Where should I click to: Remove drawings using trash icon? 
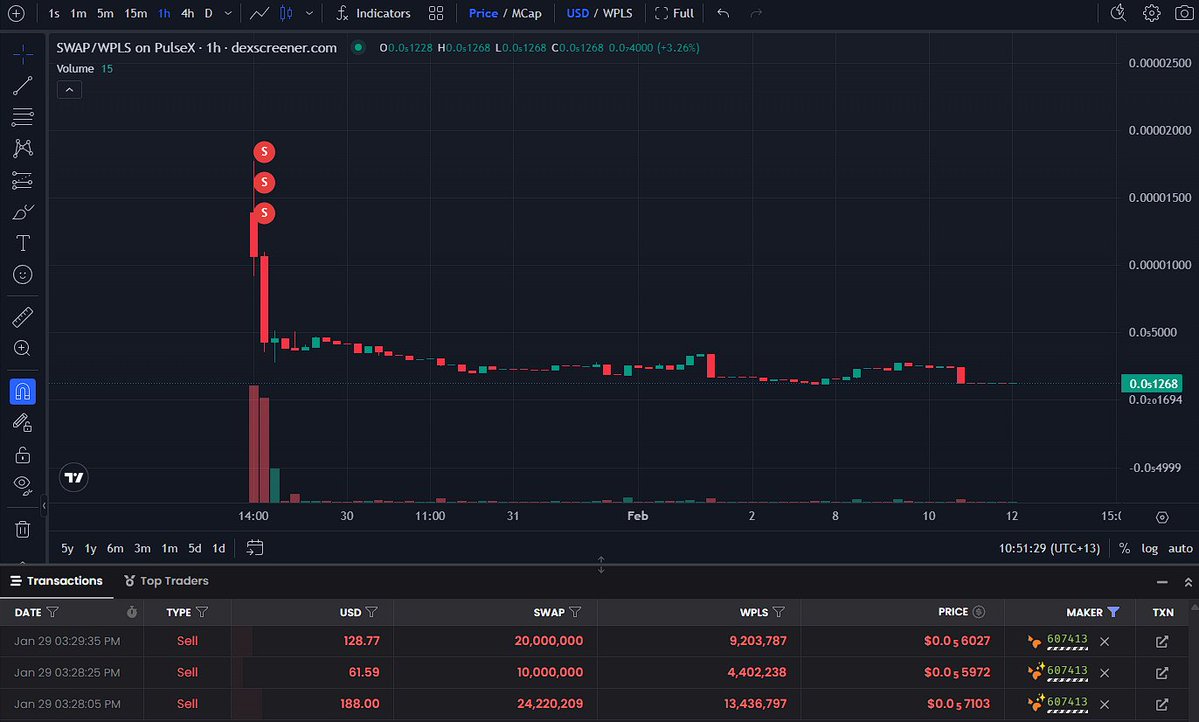(x=22, y=528)
